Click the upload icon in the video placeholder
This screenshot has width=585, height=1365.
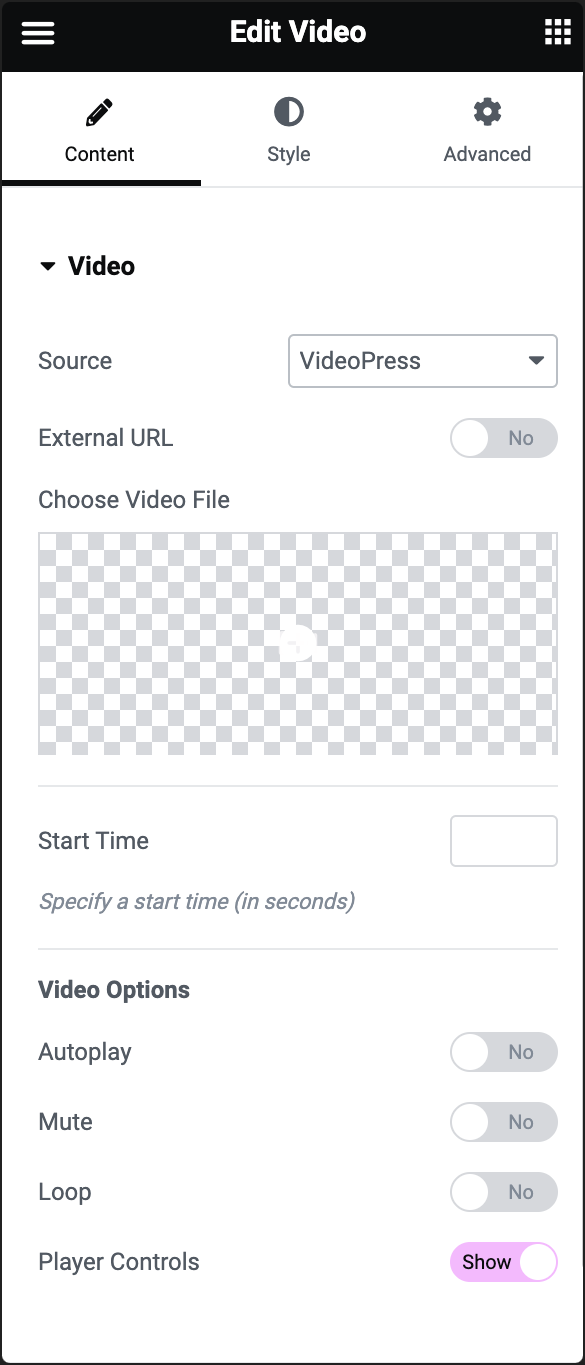coord(297,643)
